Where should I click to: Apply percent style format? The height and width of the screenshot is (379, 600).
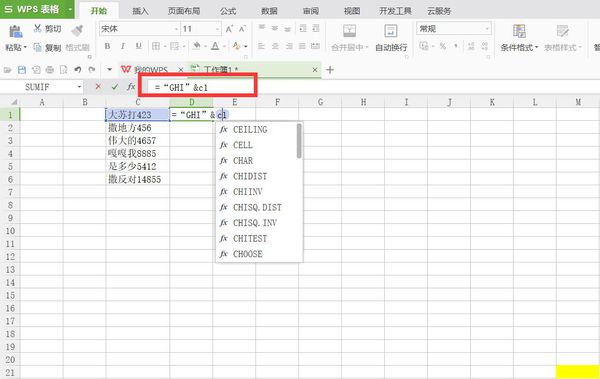pos(443,46)
